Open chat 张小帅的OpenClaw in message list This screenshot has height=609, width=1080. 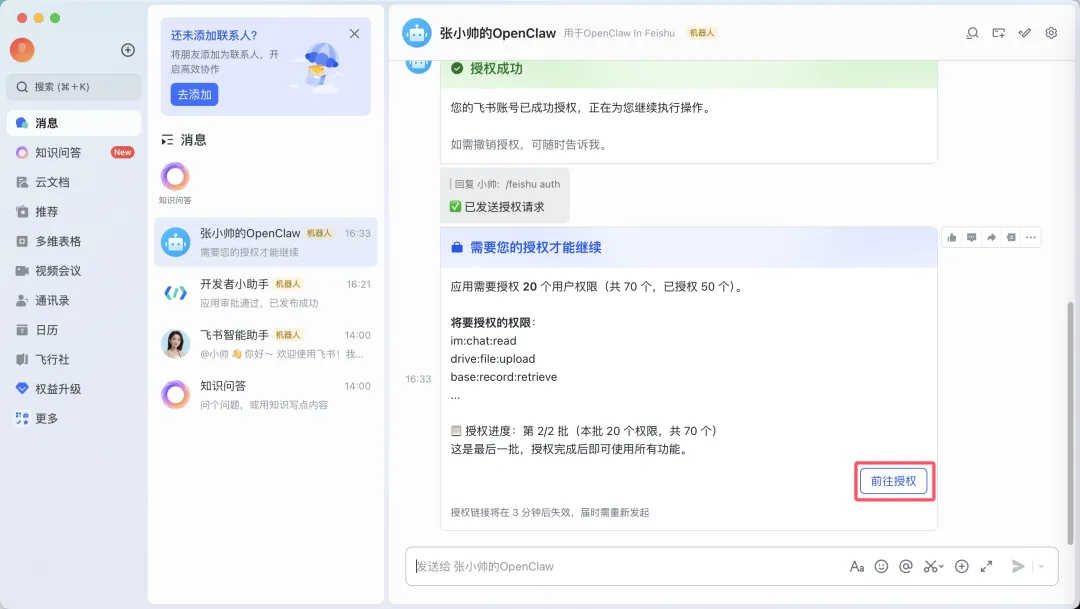(x=266, y=242)
